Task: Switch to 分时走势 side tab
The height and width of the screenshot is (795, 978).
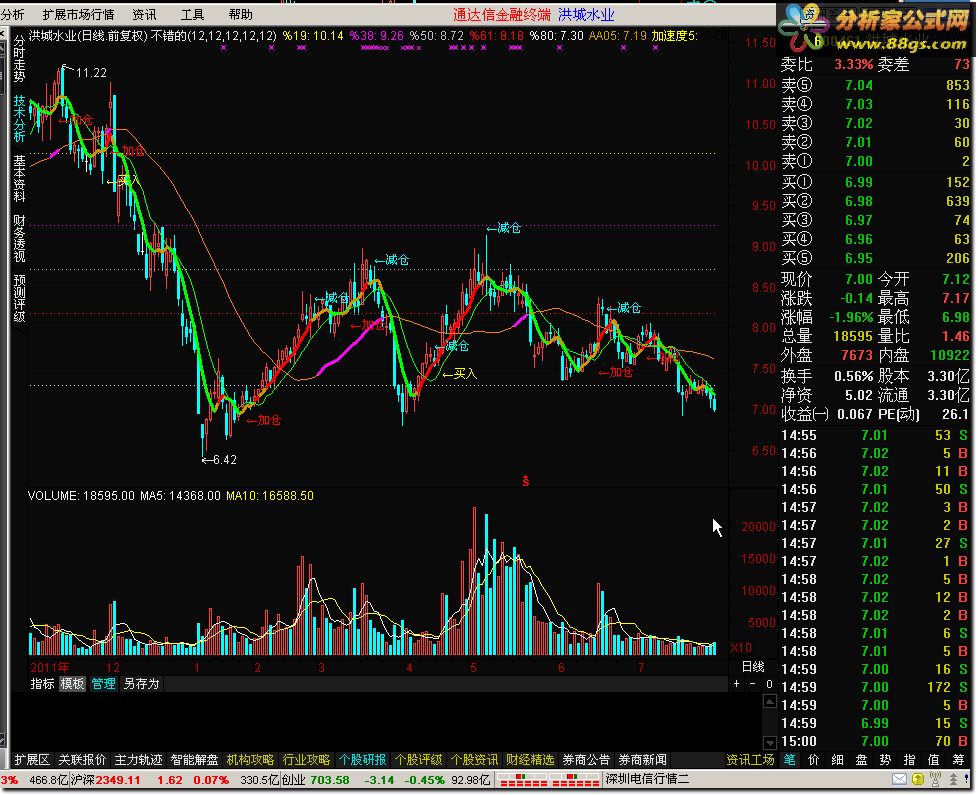Action: 19,59
